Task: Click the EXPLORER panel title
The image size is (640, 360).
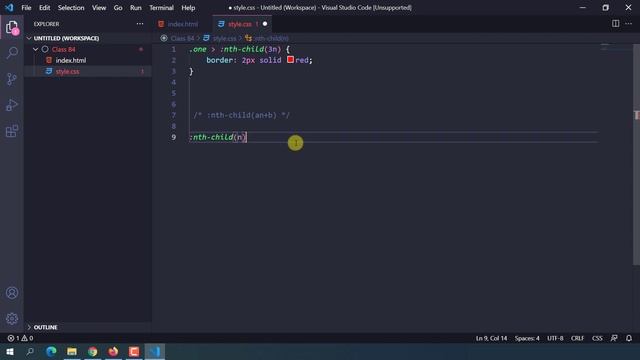Action: coord(47,24)
